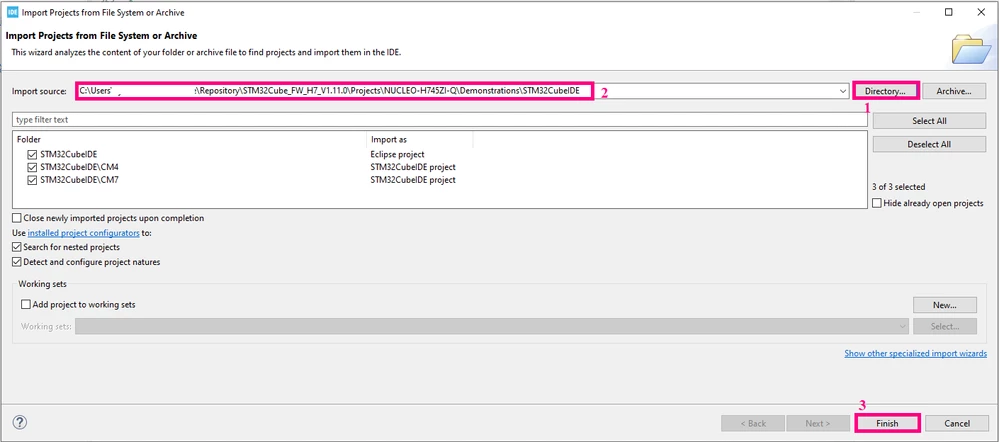Check Hide already open projects
This screenshot has height=442, width=999.
[877, 203]
